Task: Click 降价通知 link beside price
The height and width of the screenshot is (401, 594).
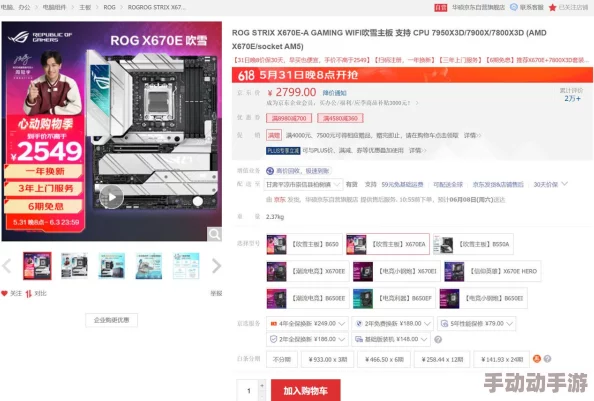Action: coord(335,93)
